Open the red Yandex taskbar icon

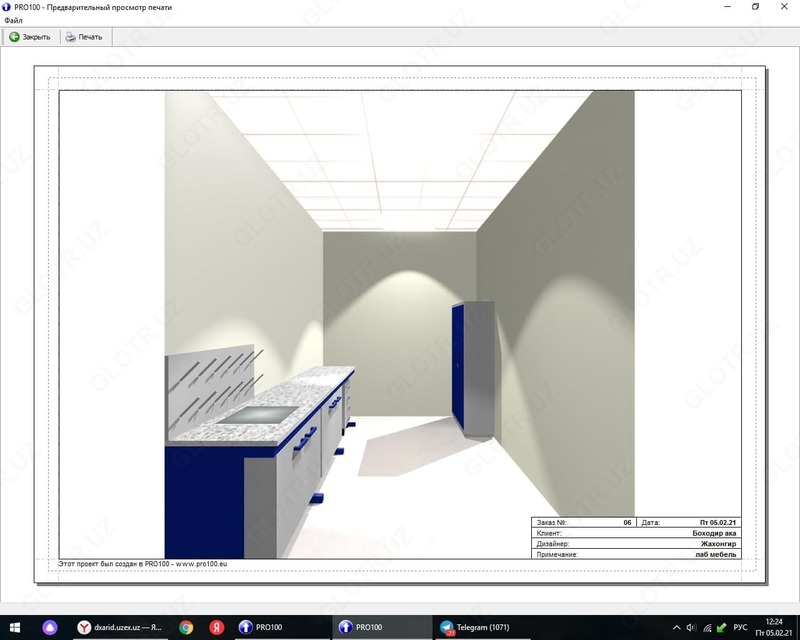(215, 627)
